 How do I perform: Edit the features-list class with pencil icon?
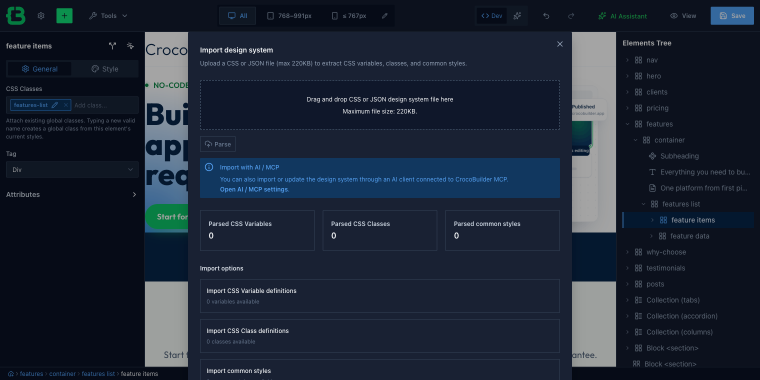coord(55,105)
